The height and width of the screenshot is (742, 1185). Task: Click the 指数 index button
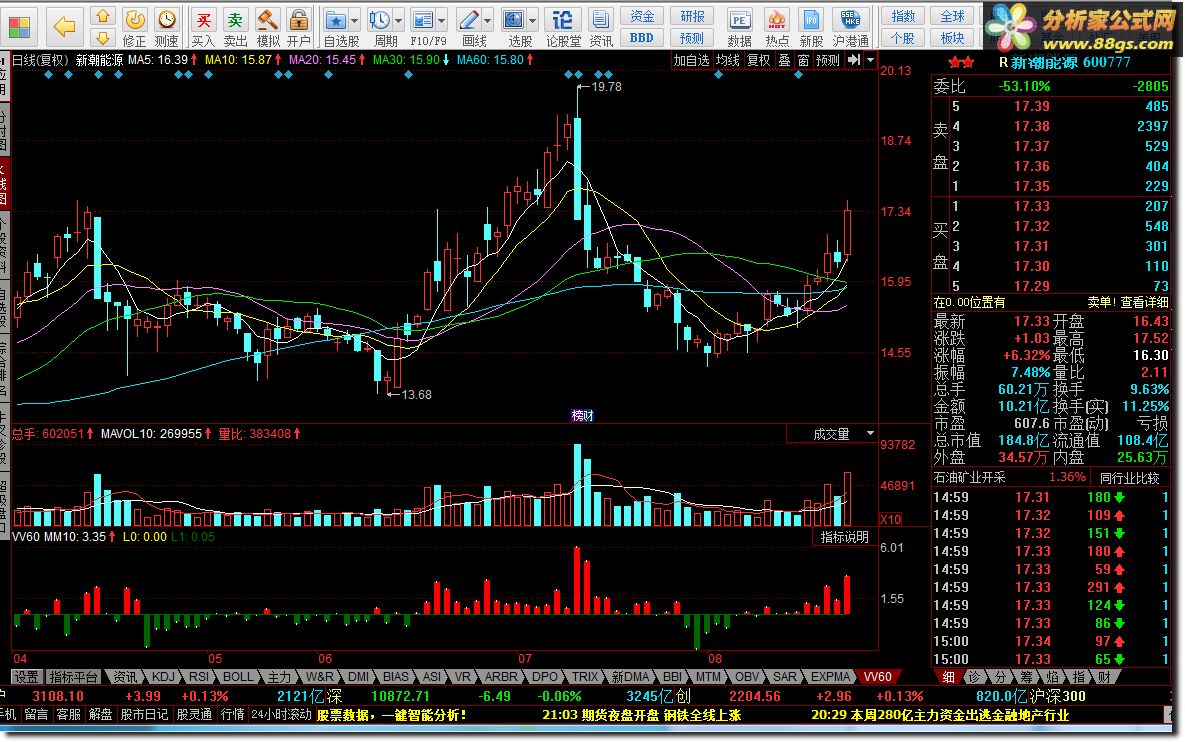(903, 17)
